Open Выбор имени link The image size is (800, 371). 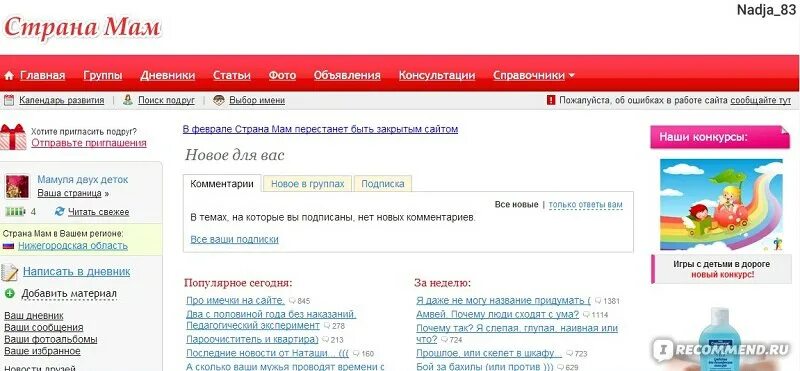click(x=257, y=101)
